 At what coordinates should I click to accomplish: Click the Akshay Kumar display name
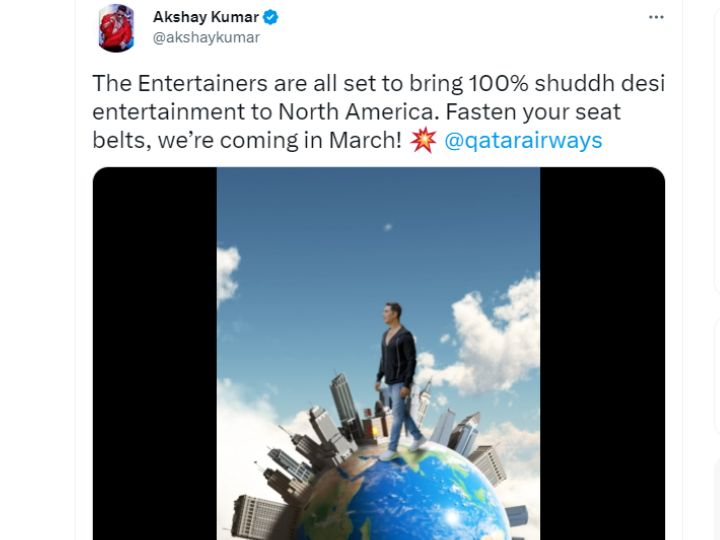(206, 17)
